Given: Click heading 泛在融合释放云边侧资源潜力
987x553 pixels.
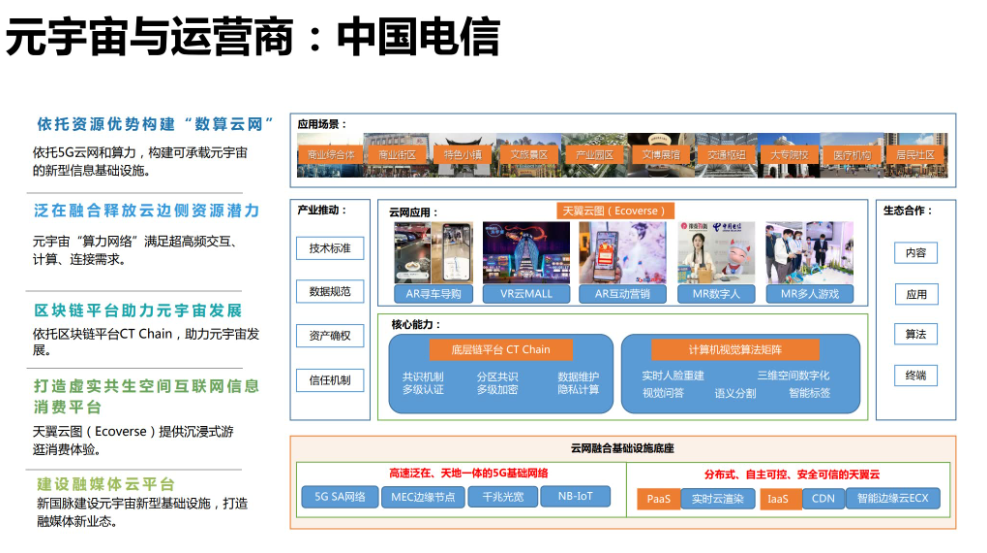Looking at the screenshot, I should 147,211.
